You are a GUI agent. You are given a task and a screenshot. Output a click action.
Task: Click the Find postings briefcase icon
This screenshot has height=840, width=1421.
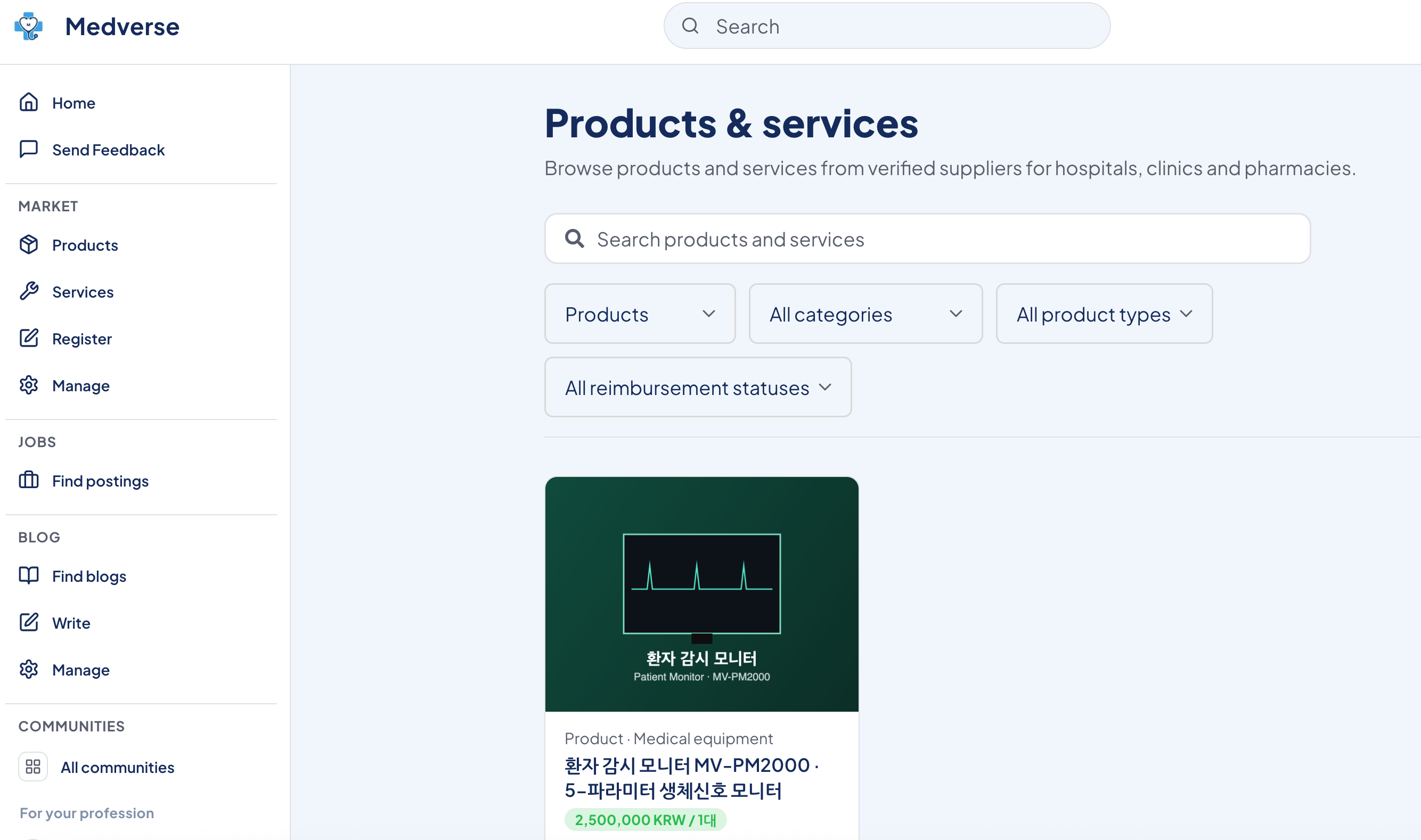(x=28, y=481)
